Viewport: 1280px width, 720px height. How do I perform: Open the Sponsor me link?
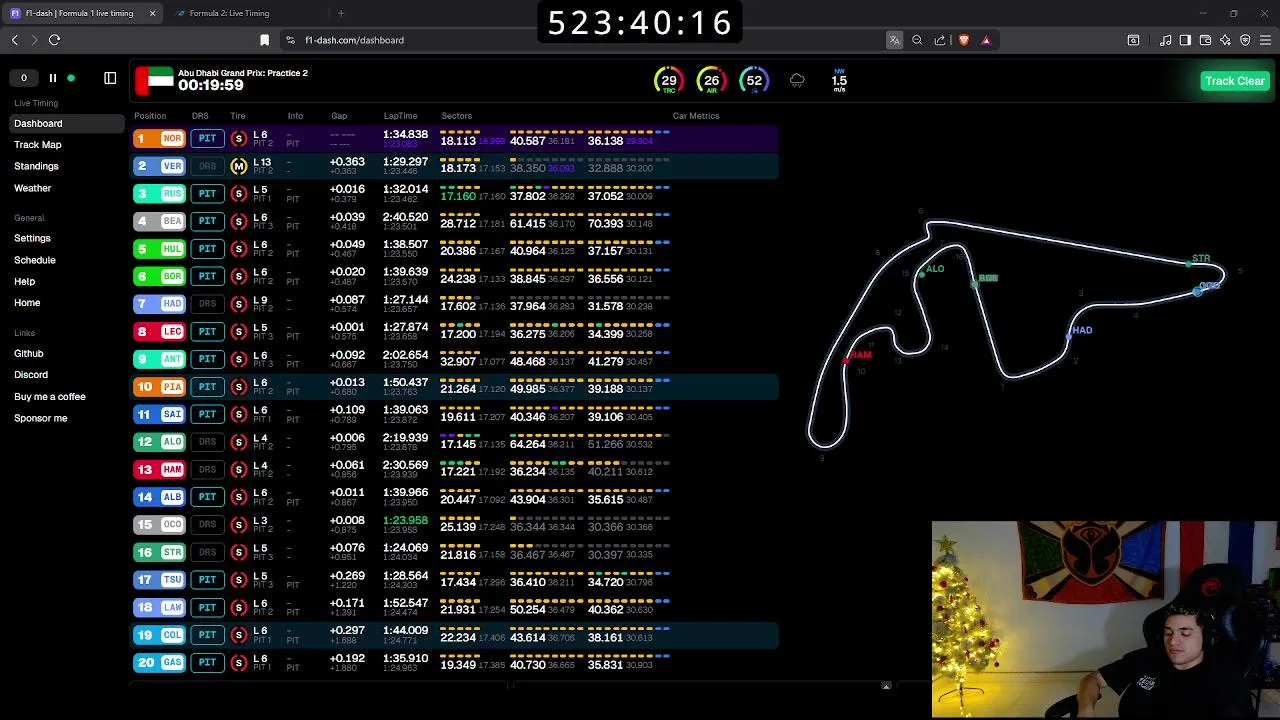coord(41,418)
